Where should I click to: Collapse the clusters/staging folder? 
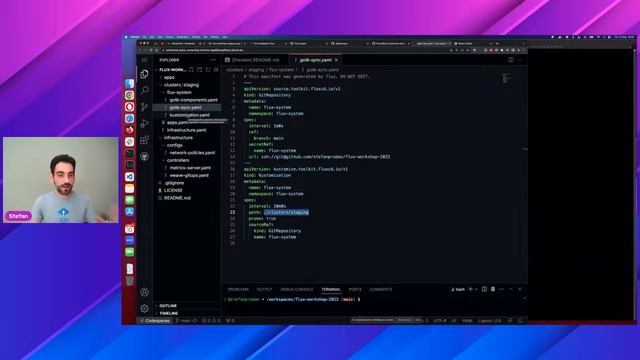click(181, 85)
